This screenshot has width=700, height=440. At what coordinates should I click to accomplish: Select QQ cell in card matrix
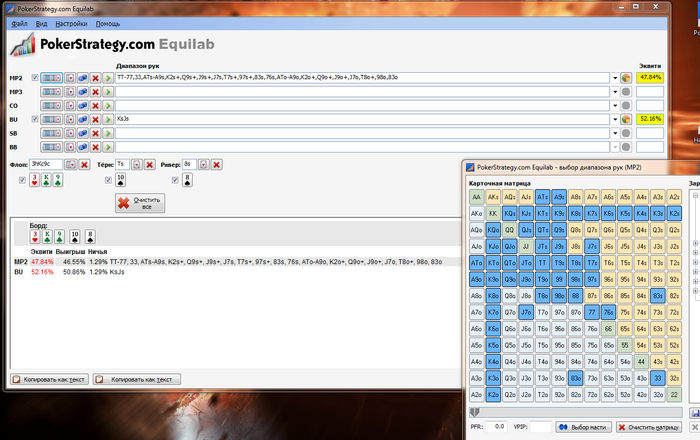pos(509,230)
